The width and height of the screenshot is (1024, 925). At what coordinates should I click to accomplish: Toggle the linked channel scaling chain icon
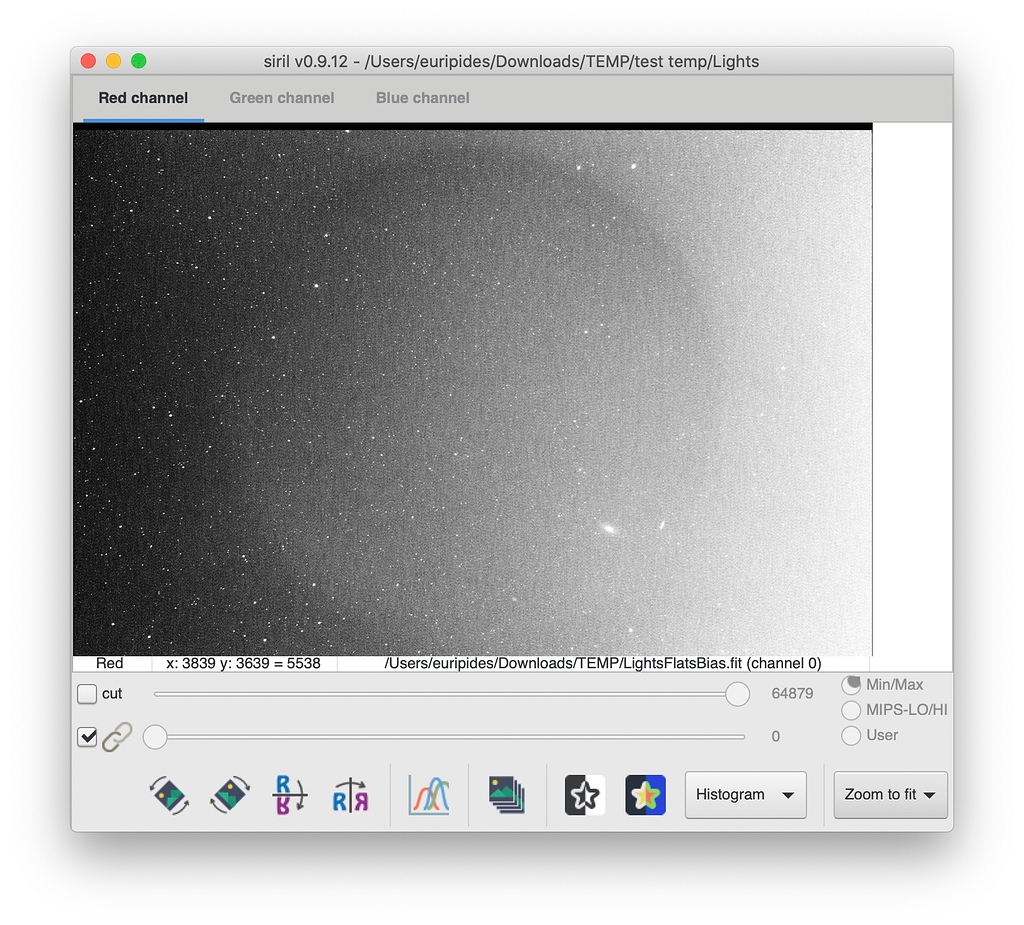pos(118,736)
